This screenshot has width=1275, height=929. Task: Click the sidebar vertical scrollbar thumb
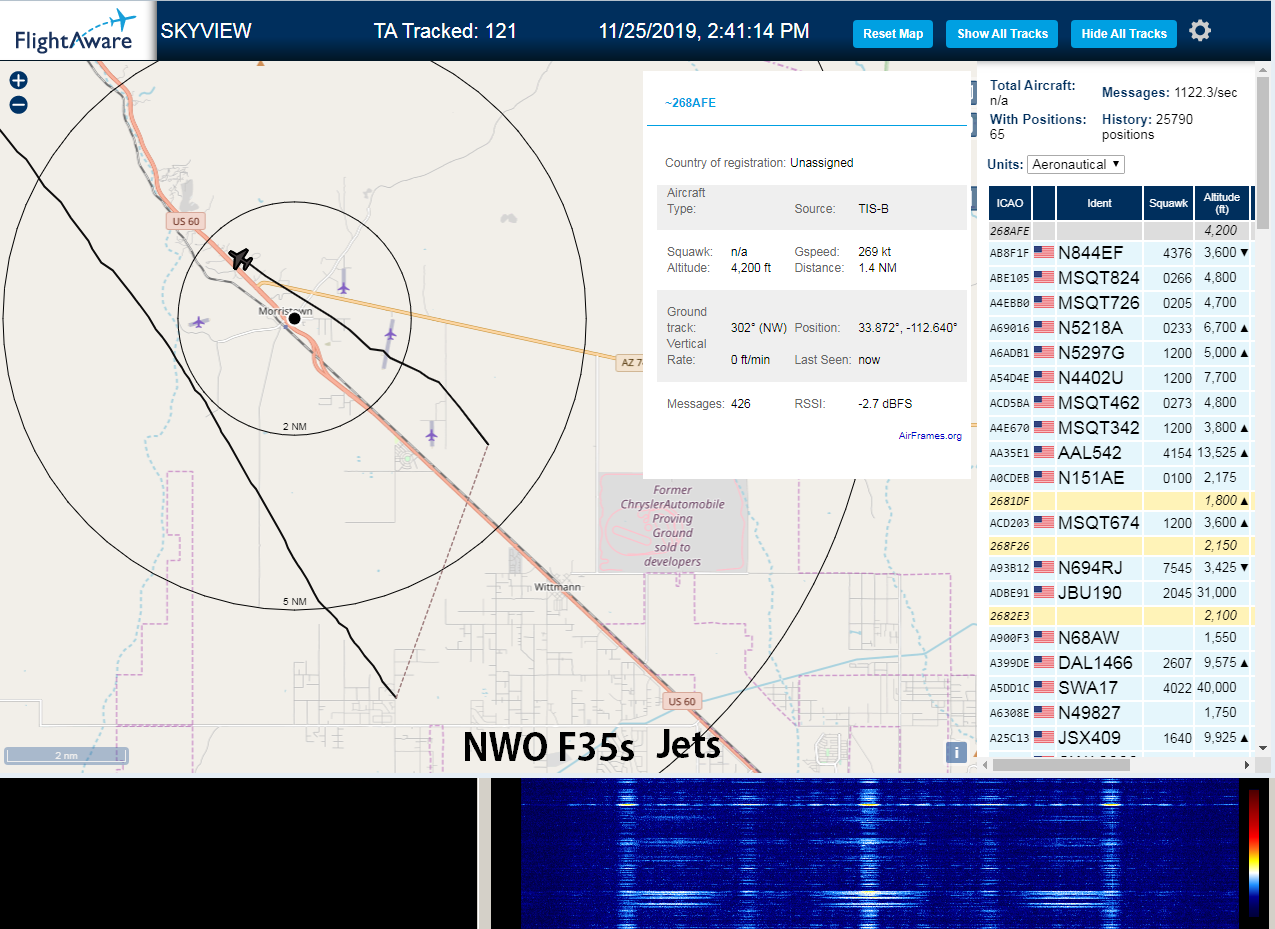pyautogui.click(x=1263, y=153)
